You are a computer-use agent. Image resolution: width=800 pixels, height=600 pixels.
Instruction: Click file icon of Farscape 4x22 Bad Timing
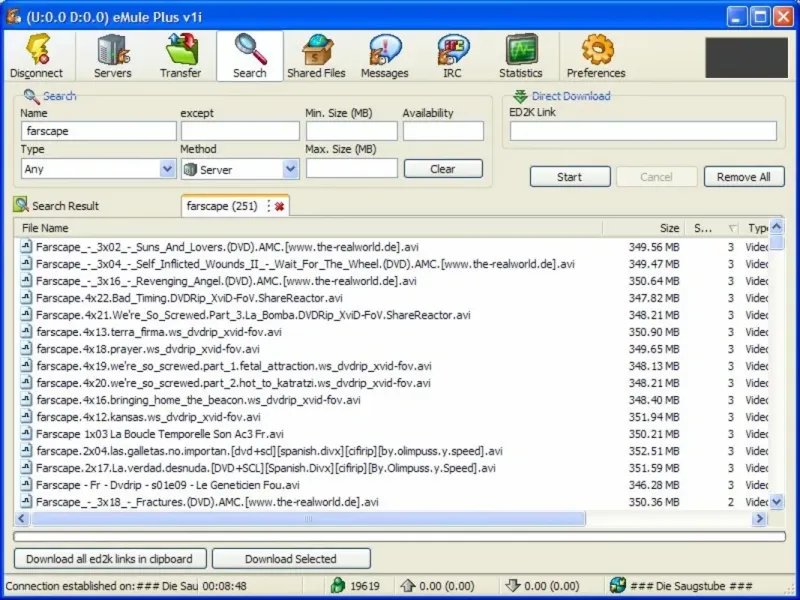pyautogui.click(x=26, y=298)
